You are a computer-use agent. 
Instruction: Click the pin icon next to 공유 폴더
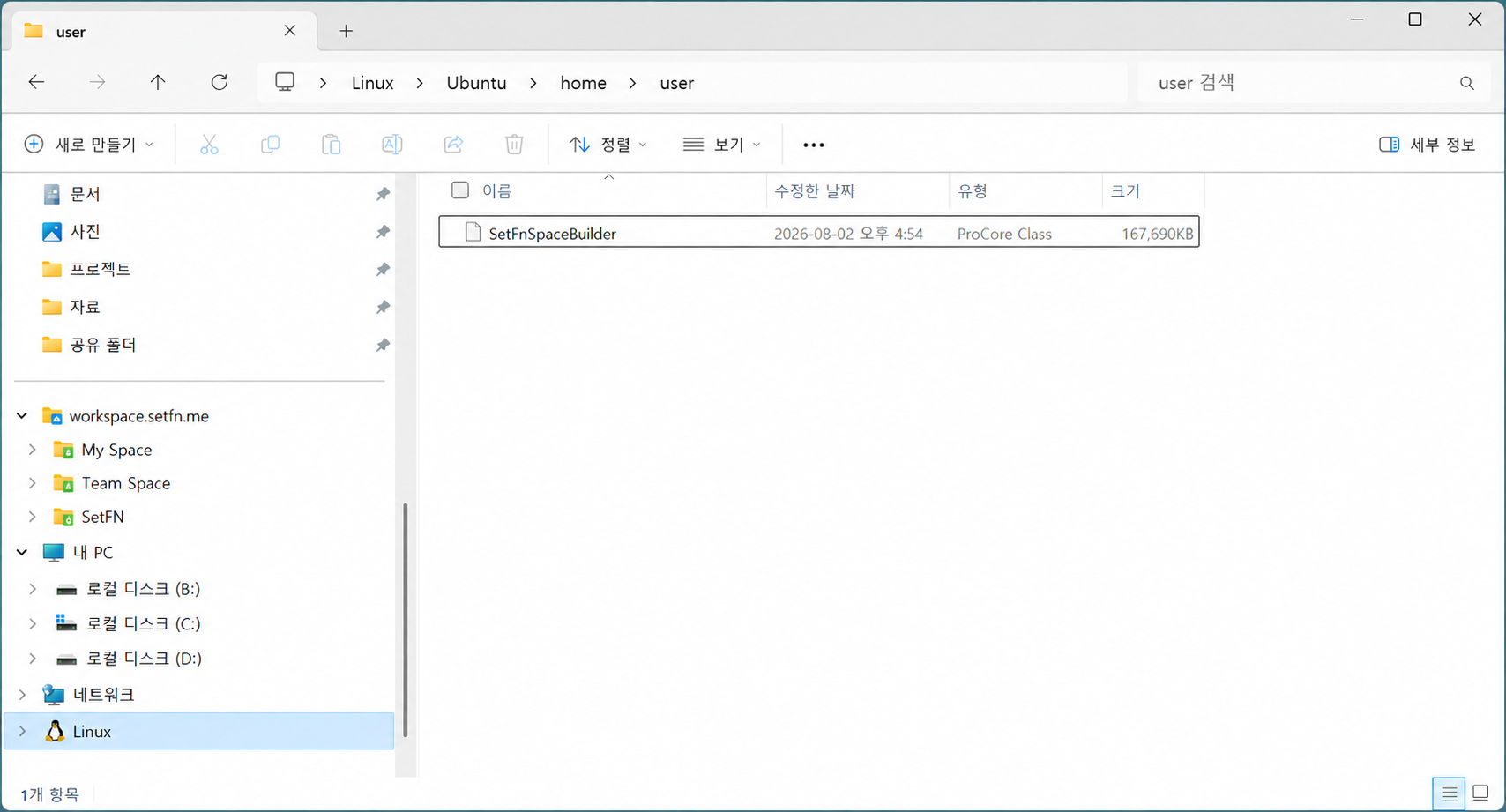coord(383,345)
